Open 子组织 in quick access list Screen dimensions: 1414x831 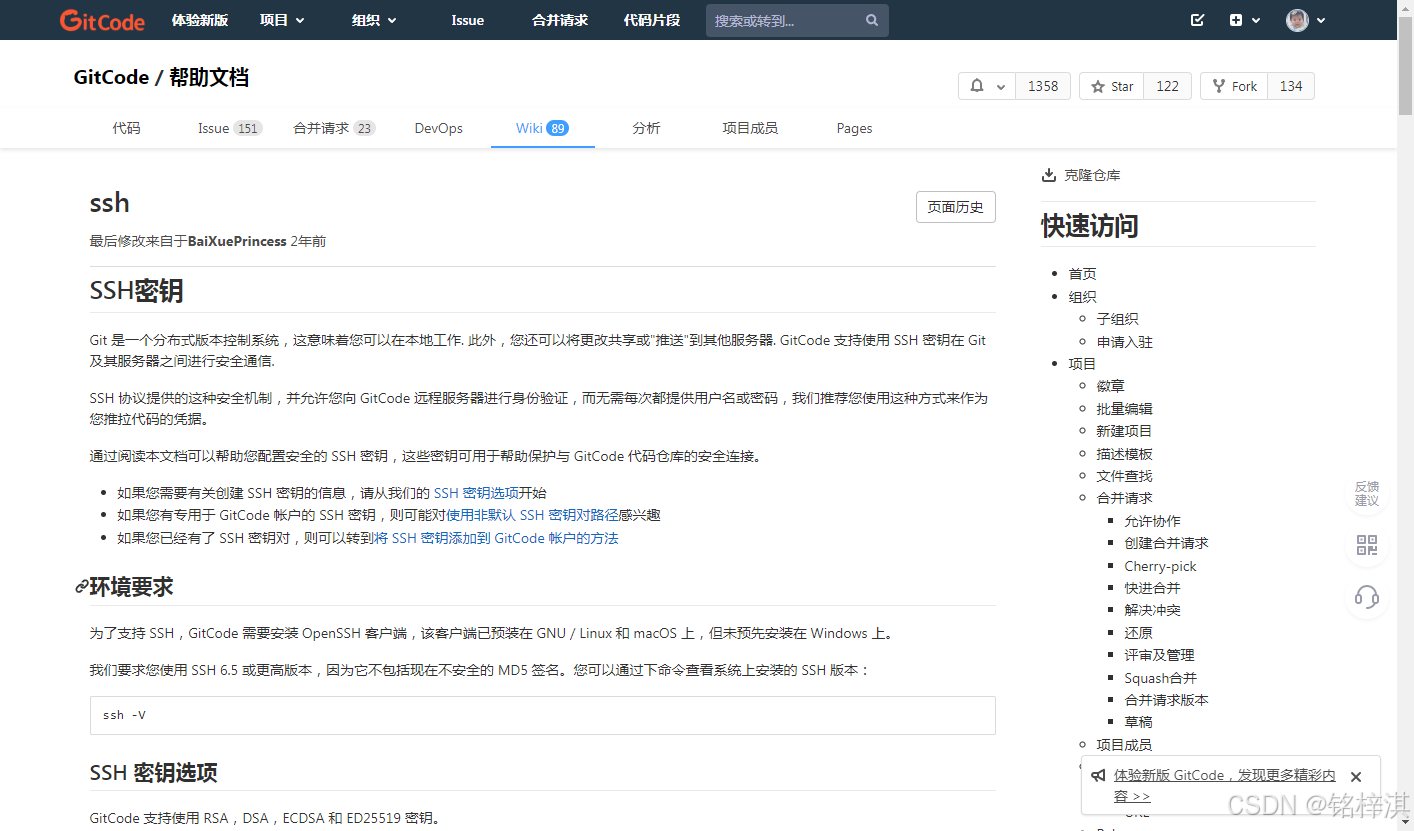tap(1117, 319)
